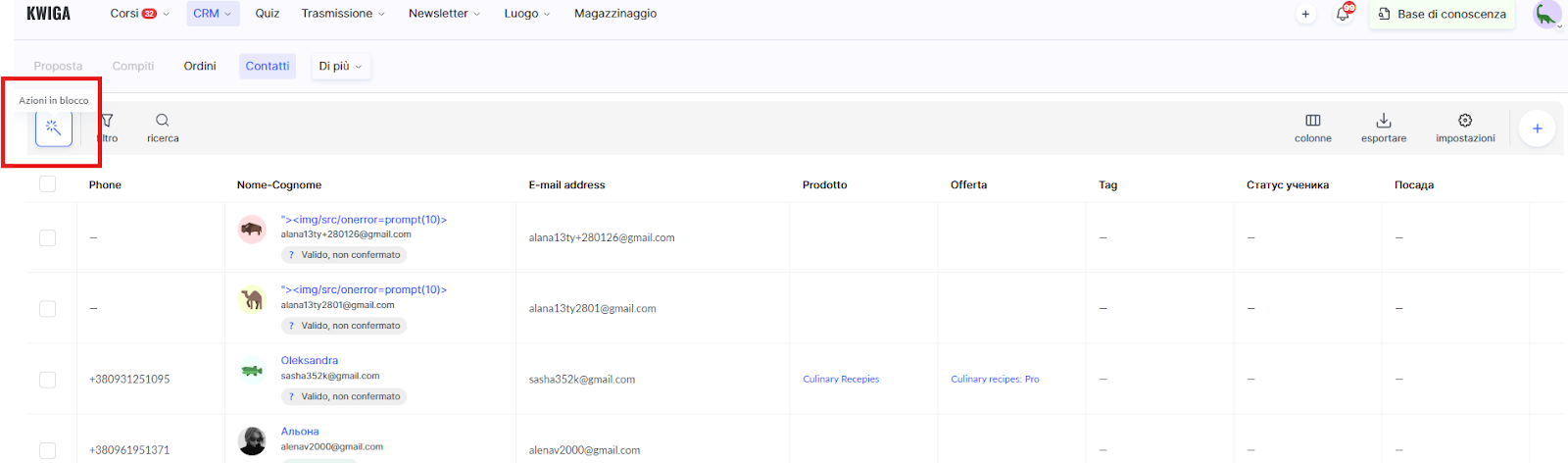1568x463 pixels.
Task: Open impostazioni gear settings
Action: (x=1464, y=128)
